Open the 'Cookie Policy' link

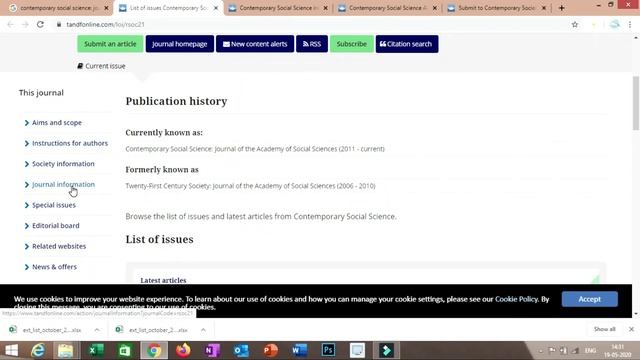[x=516, y=299]
